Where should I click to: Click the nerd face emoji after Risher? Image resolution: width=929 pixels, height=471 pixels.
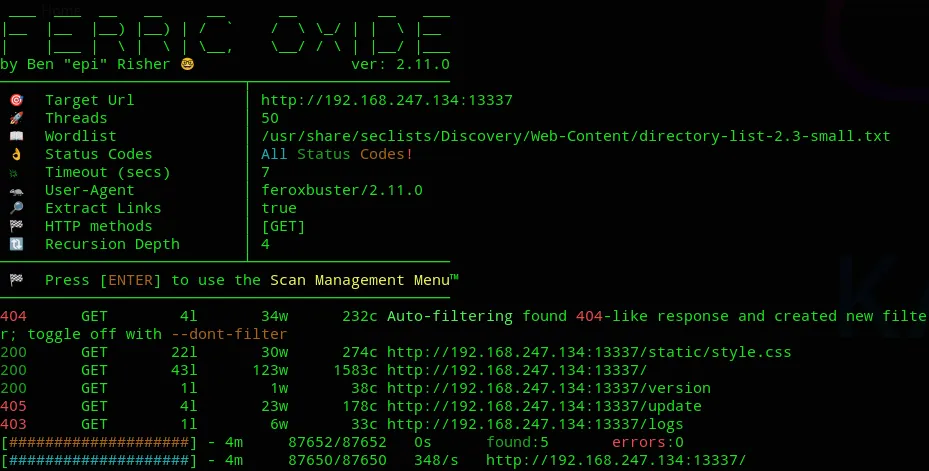click(187, 64)
